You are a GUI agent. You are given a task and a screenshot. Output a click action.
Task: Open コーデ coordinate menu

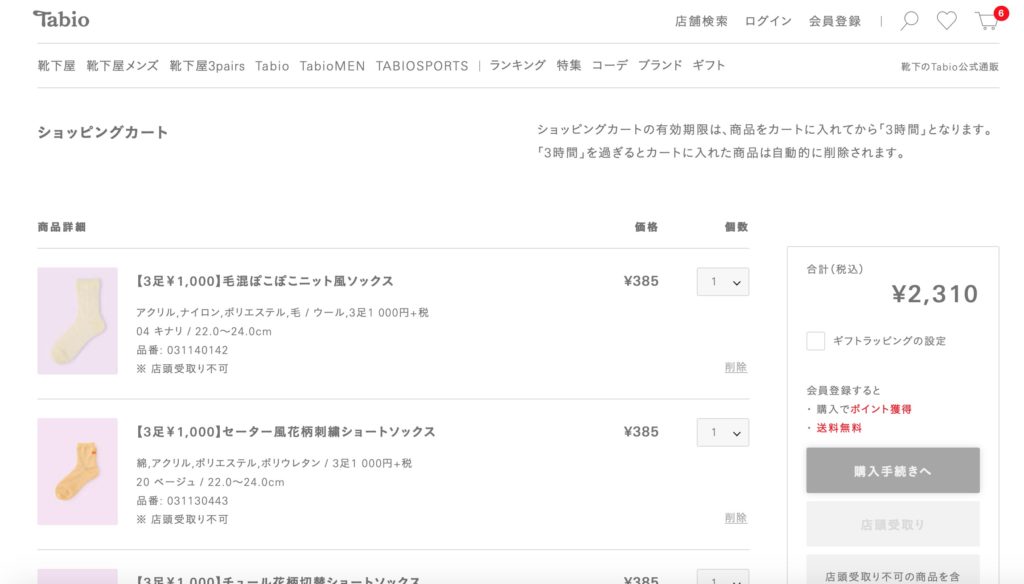click(x=609, y=65)
